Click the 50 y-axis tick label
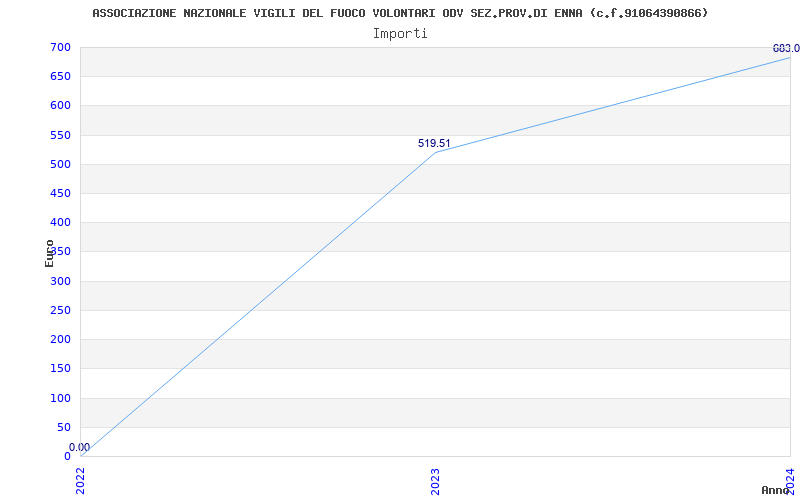The image size is (800, 500). [64, 427]
